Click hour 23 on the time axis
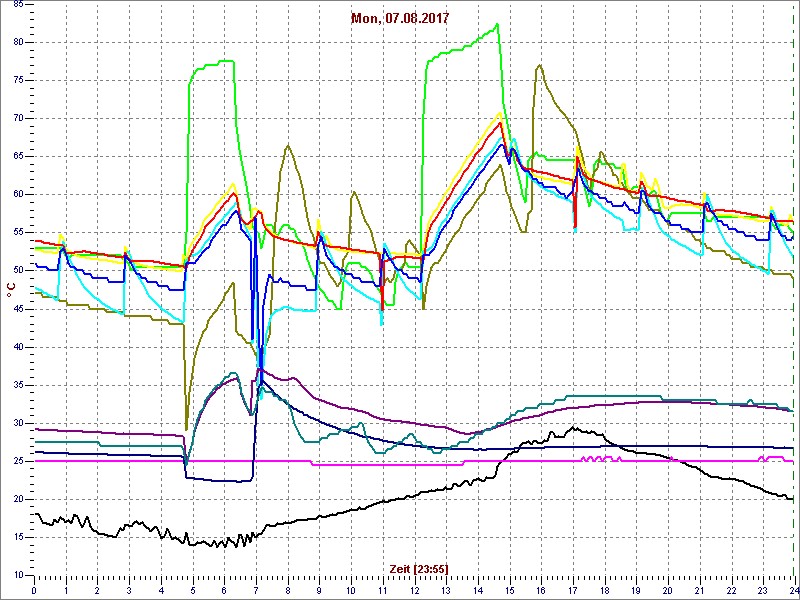 762,590
